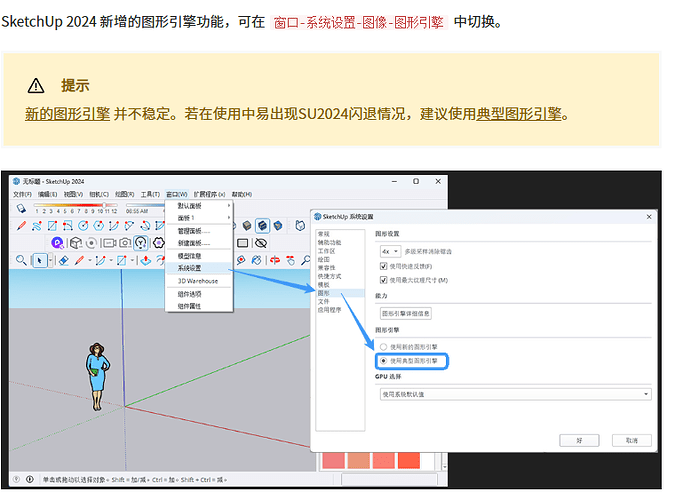682x500 pixels.
Task: Click the info circle icon in status bar
Action: click(x=30, y=479)
